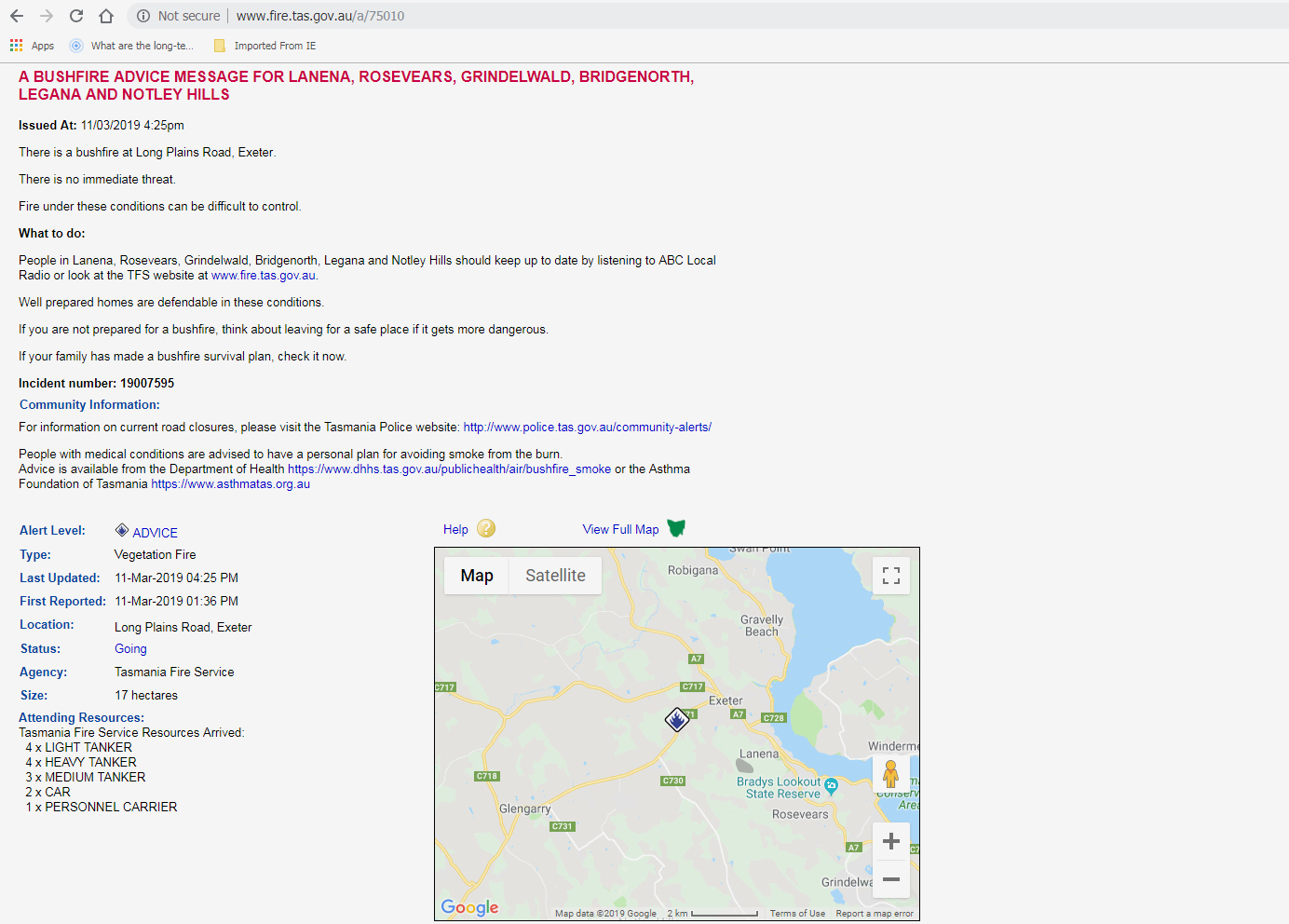The height and width of the screenshot is (924, 1289).
Task: Click the Gravelly Beach label on map
Action: pyautogui.click(x=762, y=626)
